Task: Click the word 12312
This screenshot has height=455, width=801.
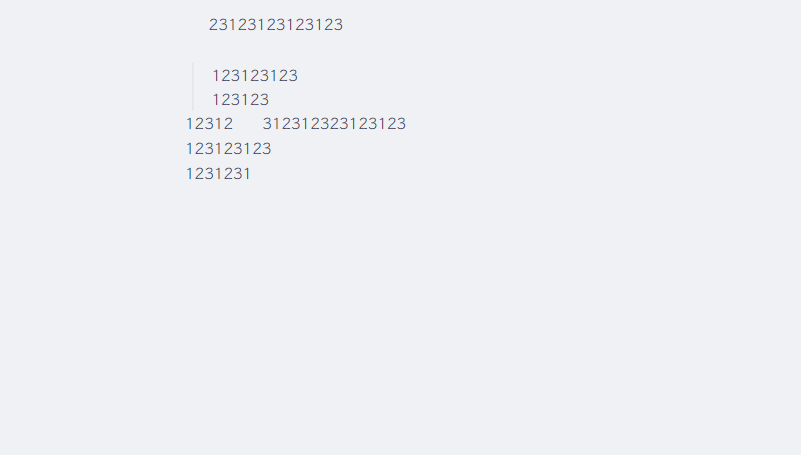Action: pyautogui.click(x=209, y=124)
